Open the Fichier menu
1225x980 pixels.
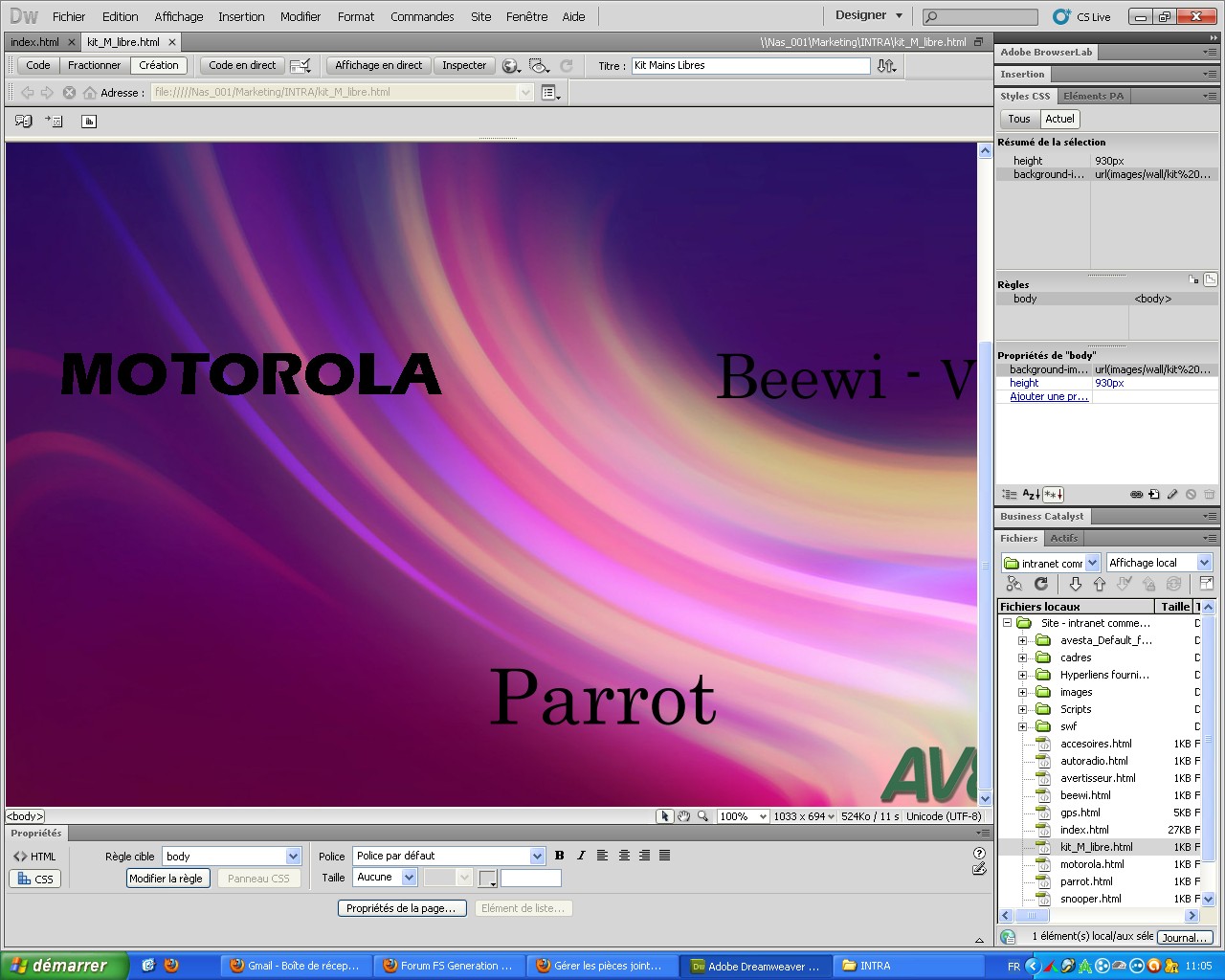[x=69, y=16]
